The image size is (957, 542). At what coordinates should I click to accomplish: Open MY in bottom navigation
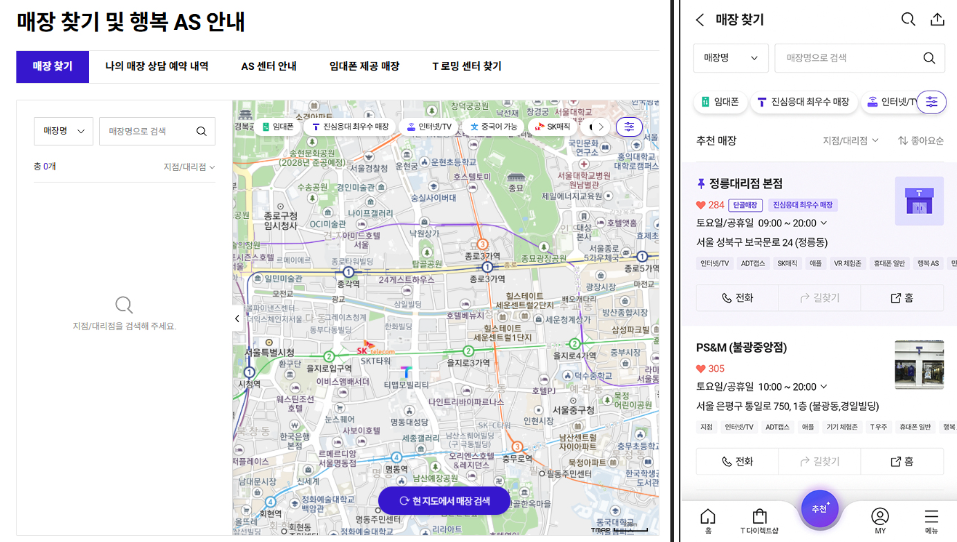(x=880, y=521)
